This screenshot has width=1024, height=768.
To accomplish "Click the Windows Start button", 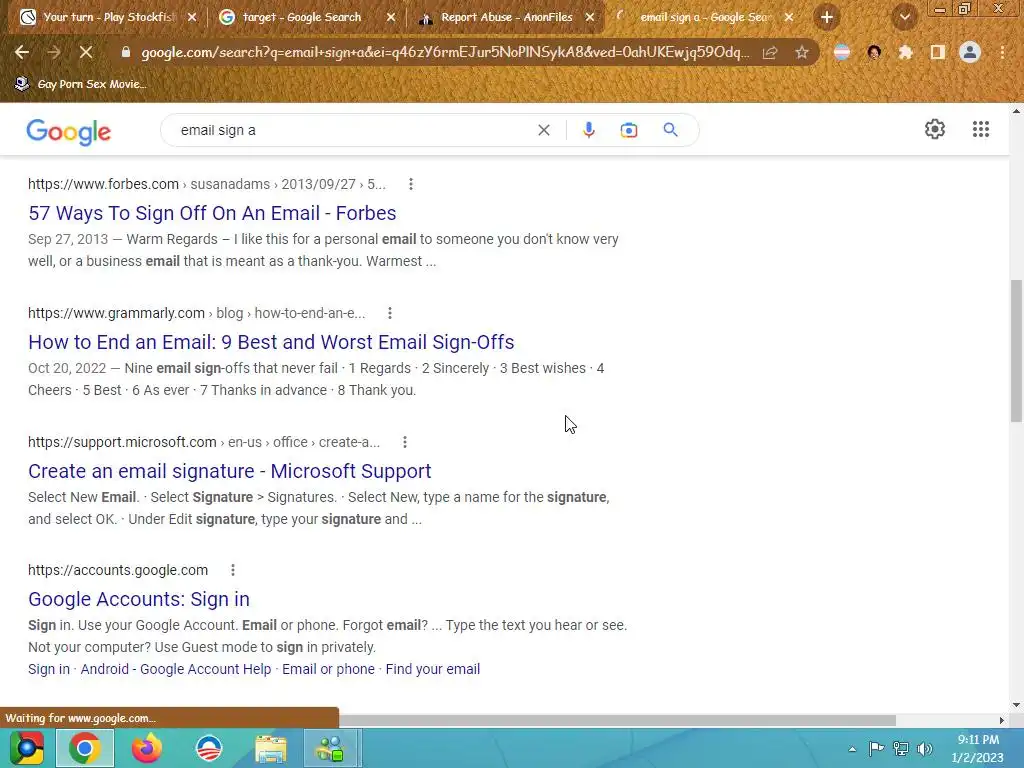I will point(27,748).
